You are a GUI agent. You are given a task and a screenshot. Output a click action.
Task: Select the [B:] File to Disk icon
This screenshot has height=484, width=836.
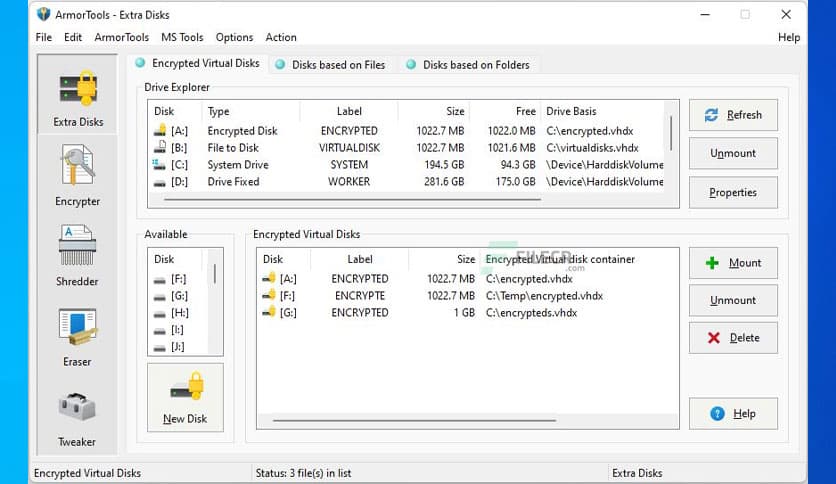click(x=160, y=147)
